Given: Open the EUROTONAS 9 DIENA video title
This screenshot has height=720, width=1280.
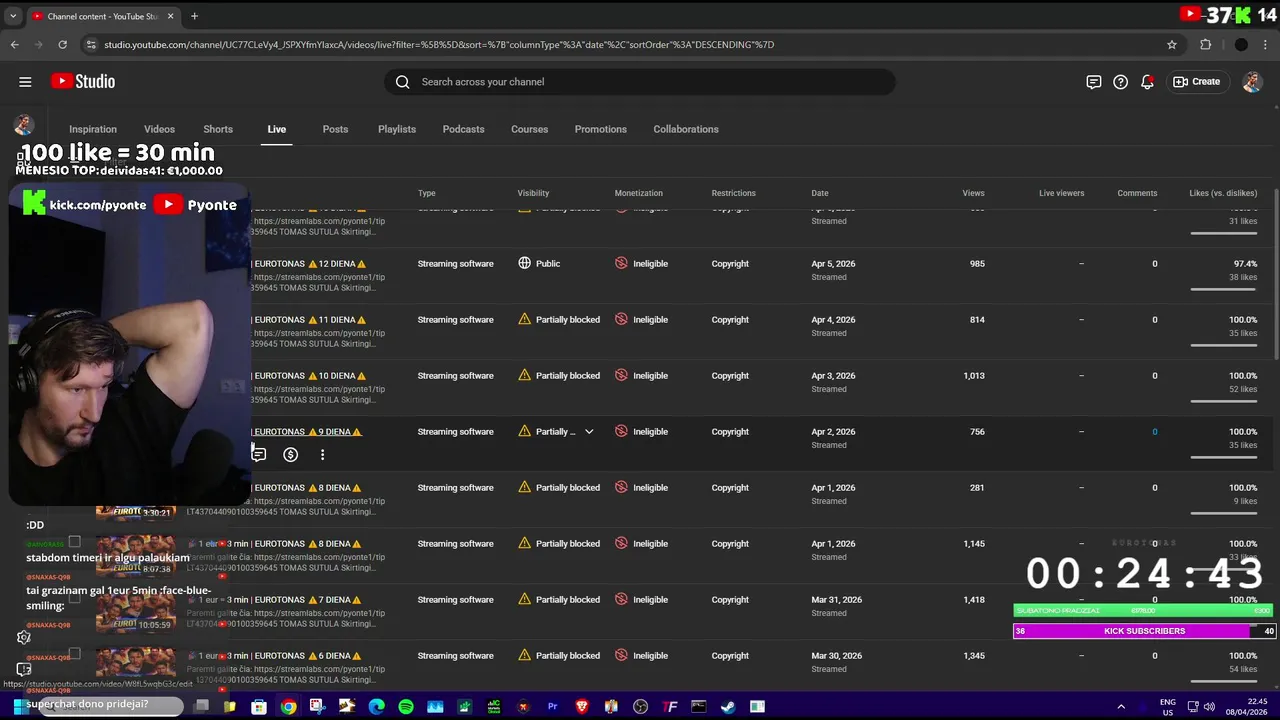Looking at the screenshot, I should pyautogui.click(x=307, y=432).
